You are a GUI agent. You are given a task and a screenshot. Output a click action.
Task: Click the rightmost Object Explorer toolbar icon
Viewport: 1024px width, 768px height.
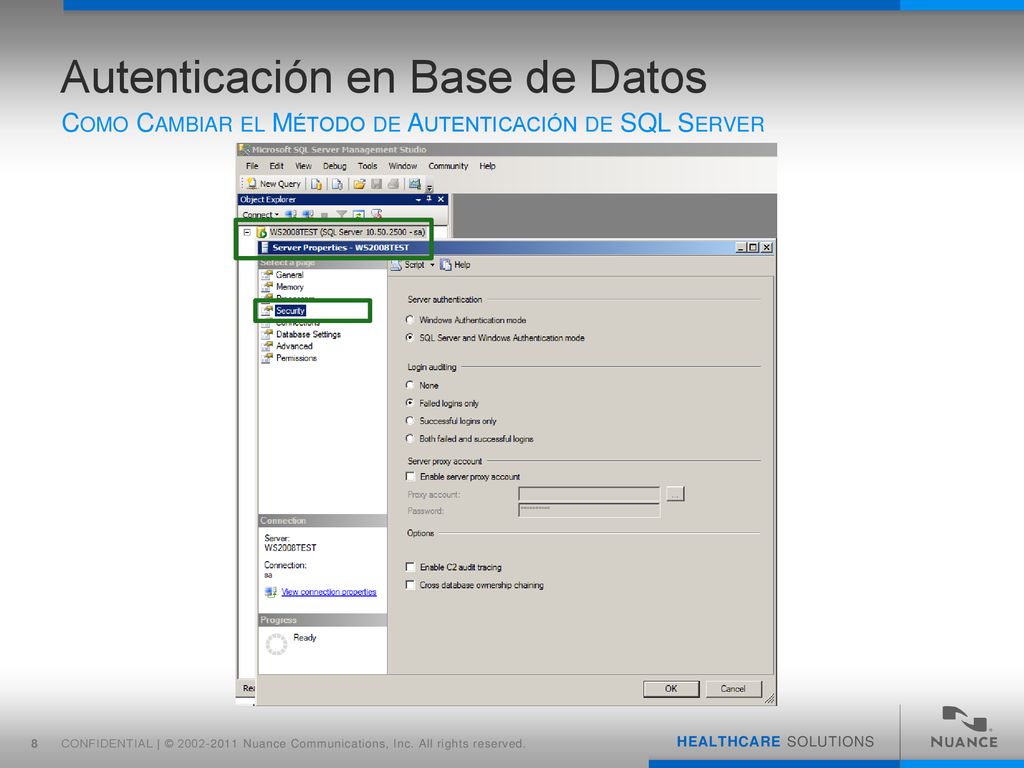[x=376, y=214]
